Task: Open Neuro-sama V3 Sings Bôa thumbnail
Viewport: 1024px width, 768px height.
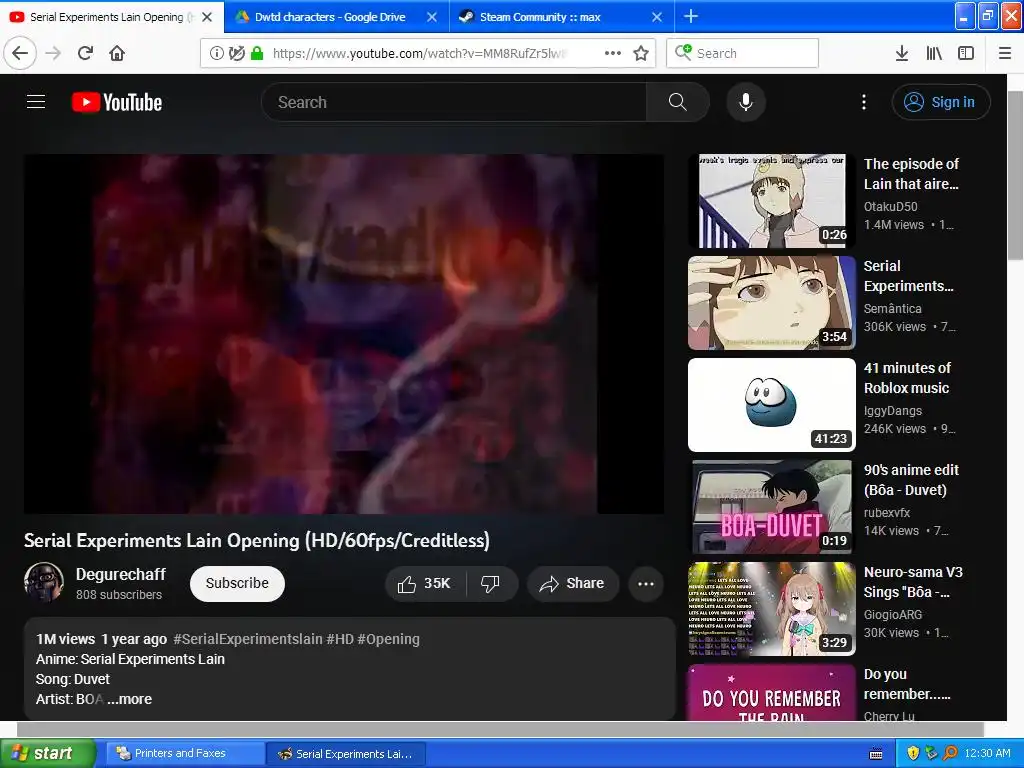Action: point(771,609)
